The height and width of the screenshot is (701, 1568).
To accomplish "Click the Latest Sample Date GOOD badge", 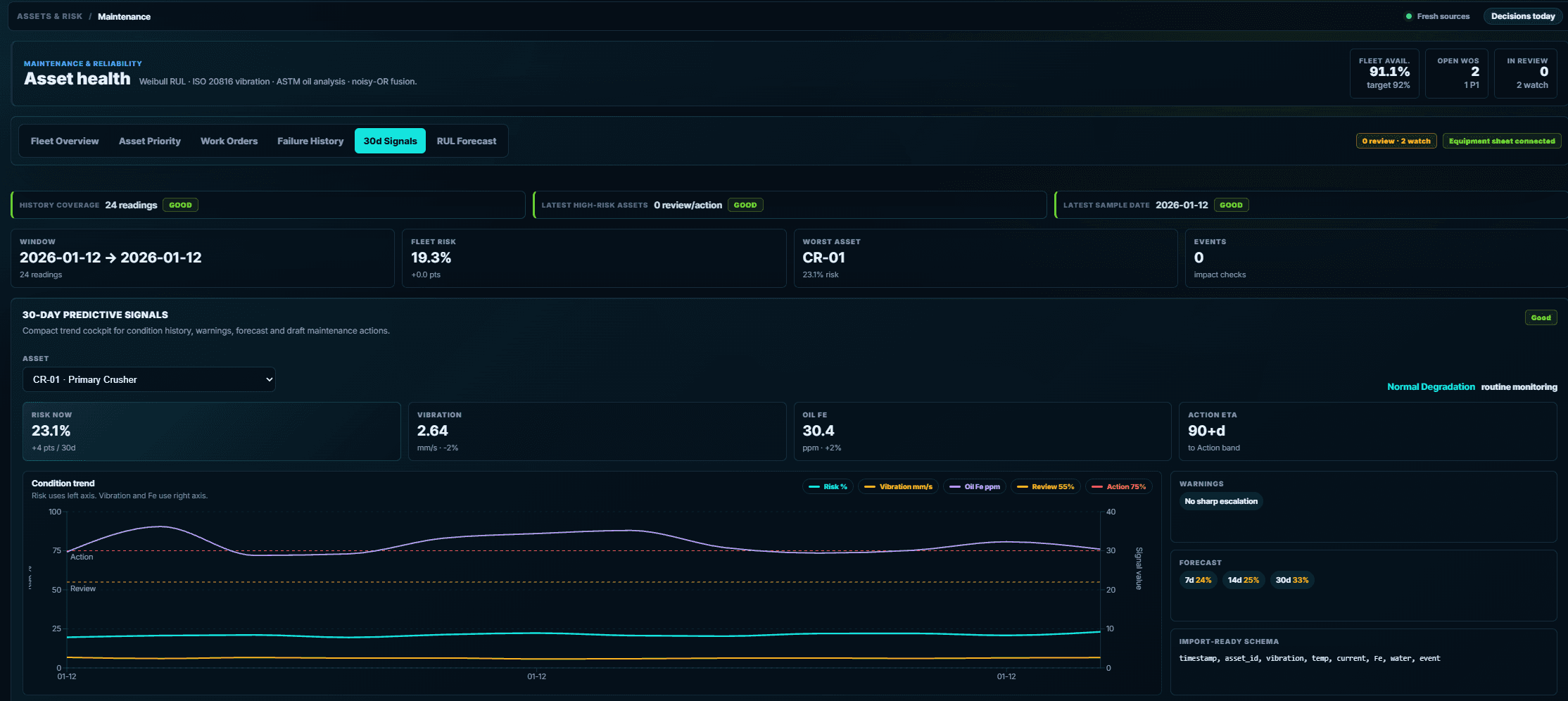I will [x=1231, y=205].
